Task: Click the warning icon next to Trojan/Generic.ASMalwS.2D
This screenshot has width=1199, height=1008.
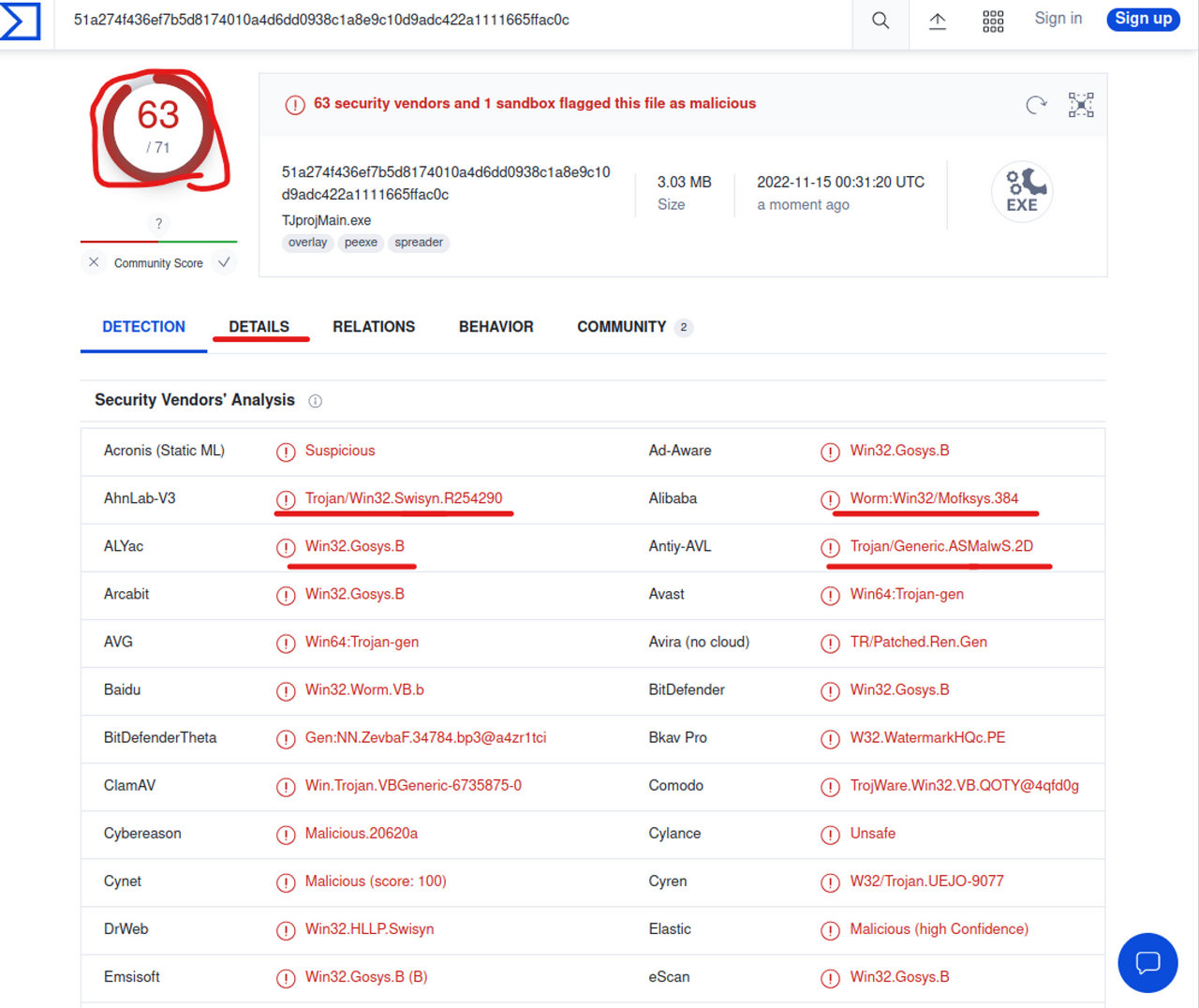Action: click(x=830, y=548)
